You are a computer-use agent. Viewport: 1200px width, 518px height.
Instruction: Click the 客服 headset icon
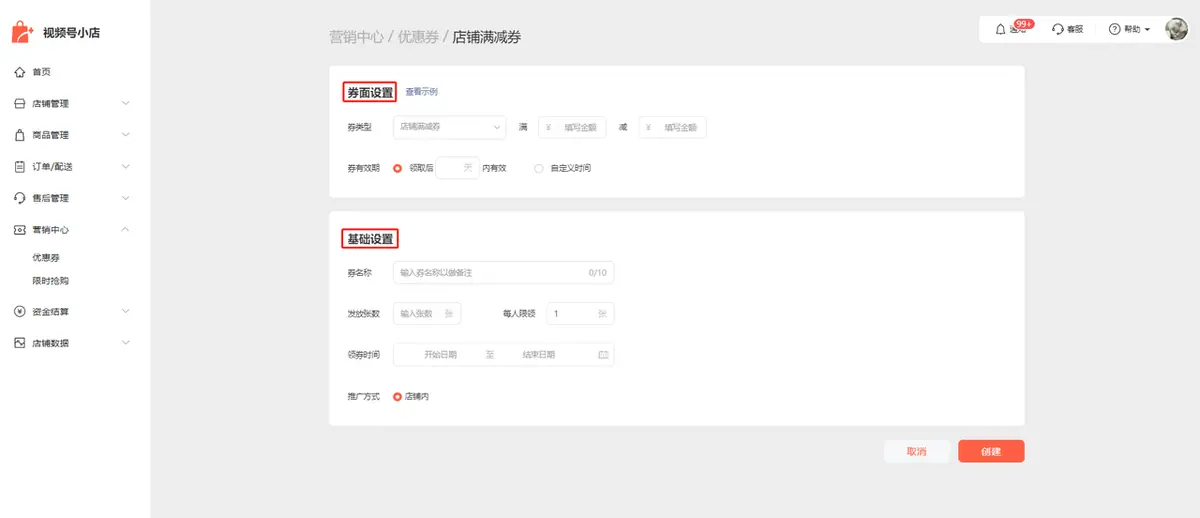(x=1058, y=30)
